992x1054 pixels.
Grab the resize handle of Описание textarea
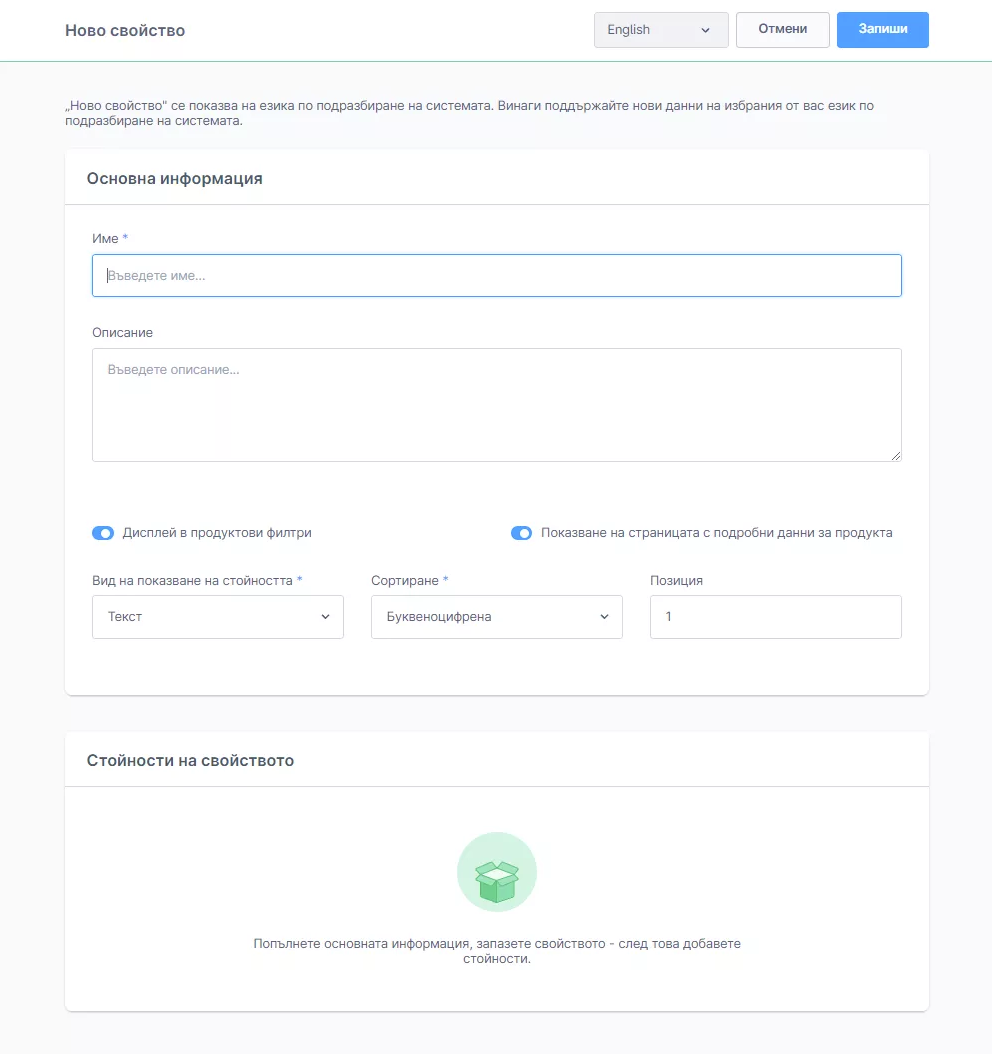[895, 455]
